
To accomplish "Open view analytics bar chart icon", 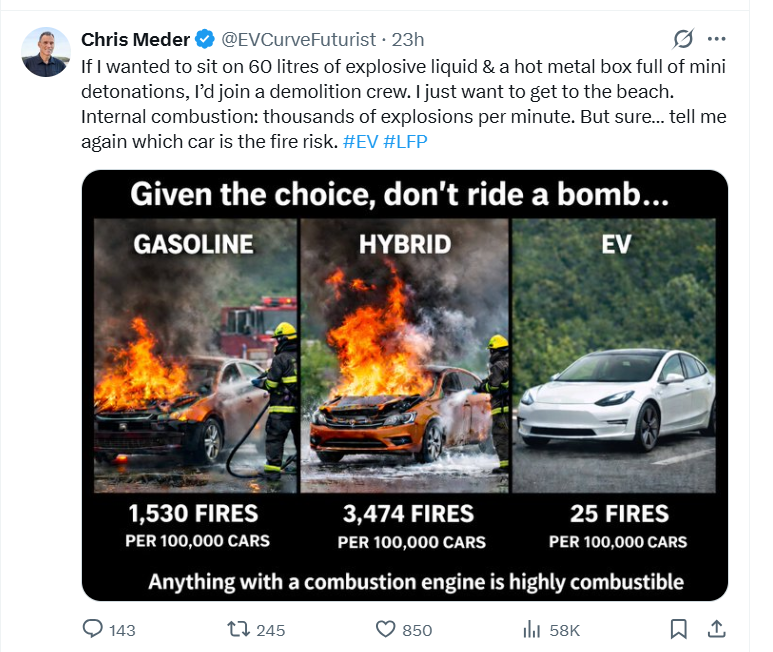I will (532, 629).
